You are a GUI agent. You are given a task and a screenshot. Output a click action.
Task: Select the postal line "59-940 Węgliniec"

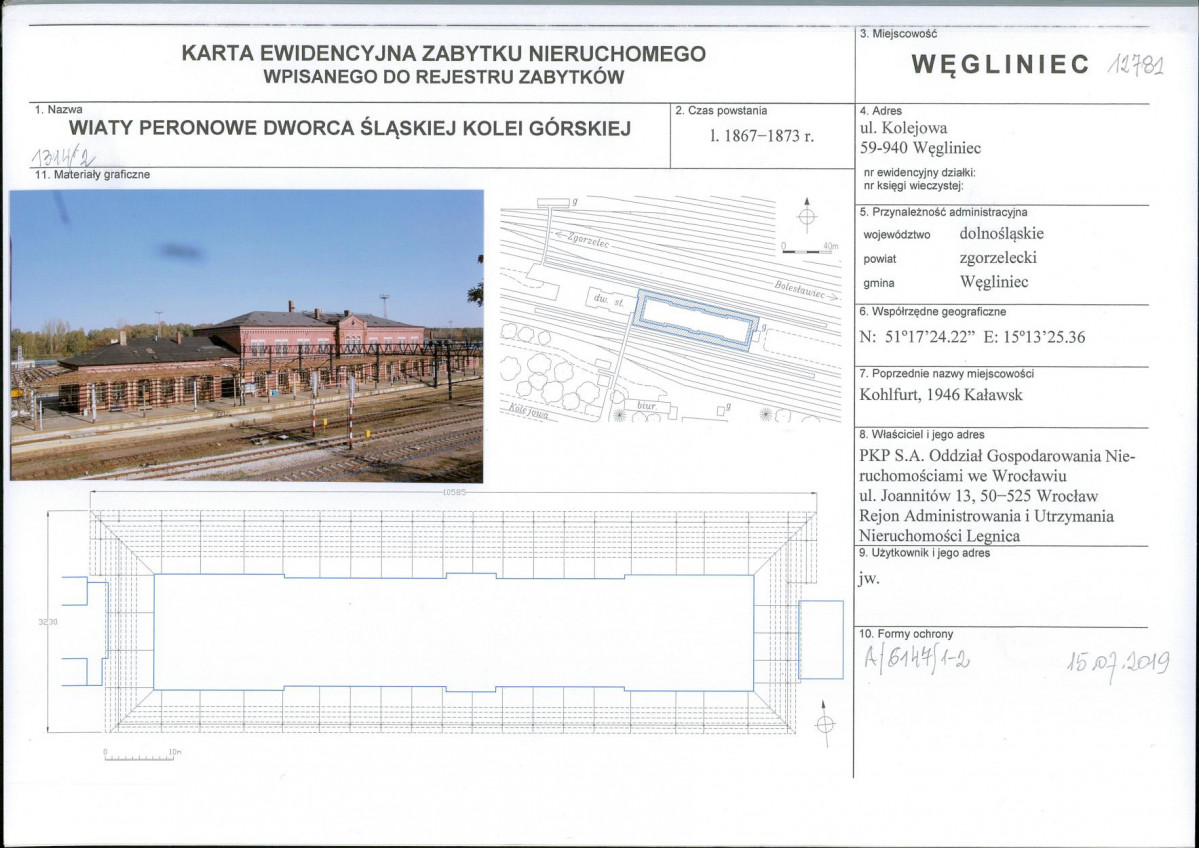(921, 148)
